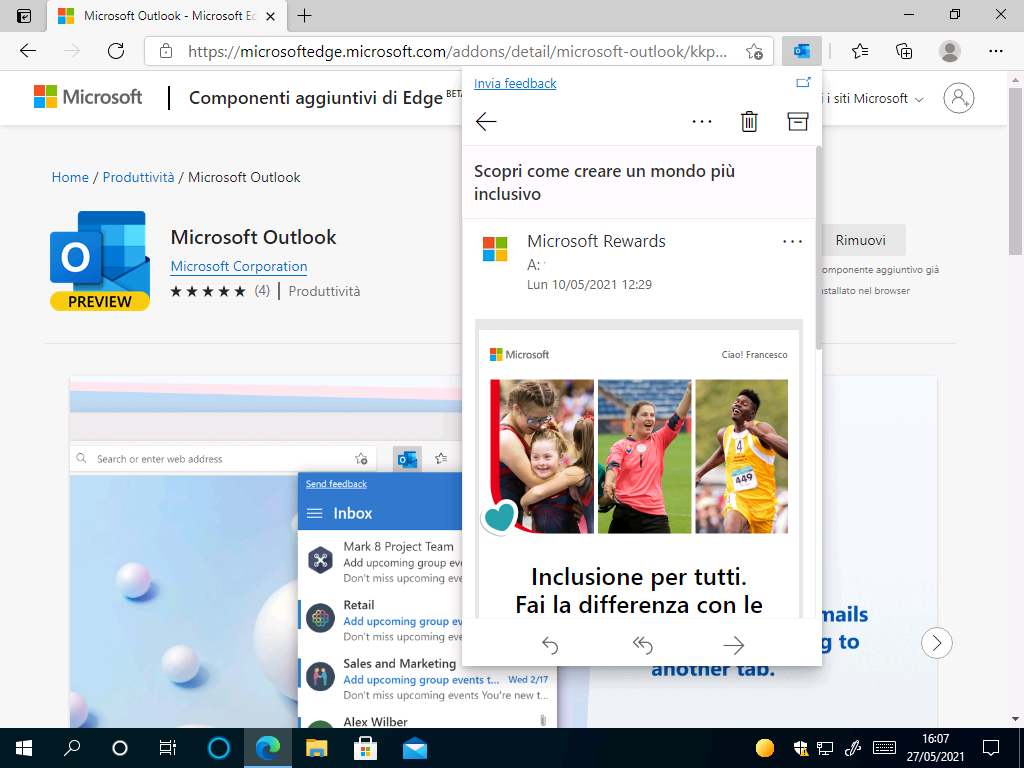Screen dimensions: 1024x768
Task: Click the extension screenshot preview image
Action: tap(266, 552)
